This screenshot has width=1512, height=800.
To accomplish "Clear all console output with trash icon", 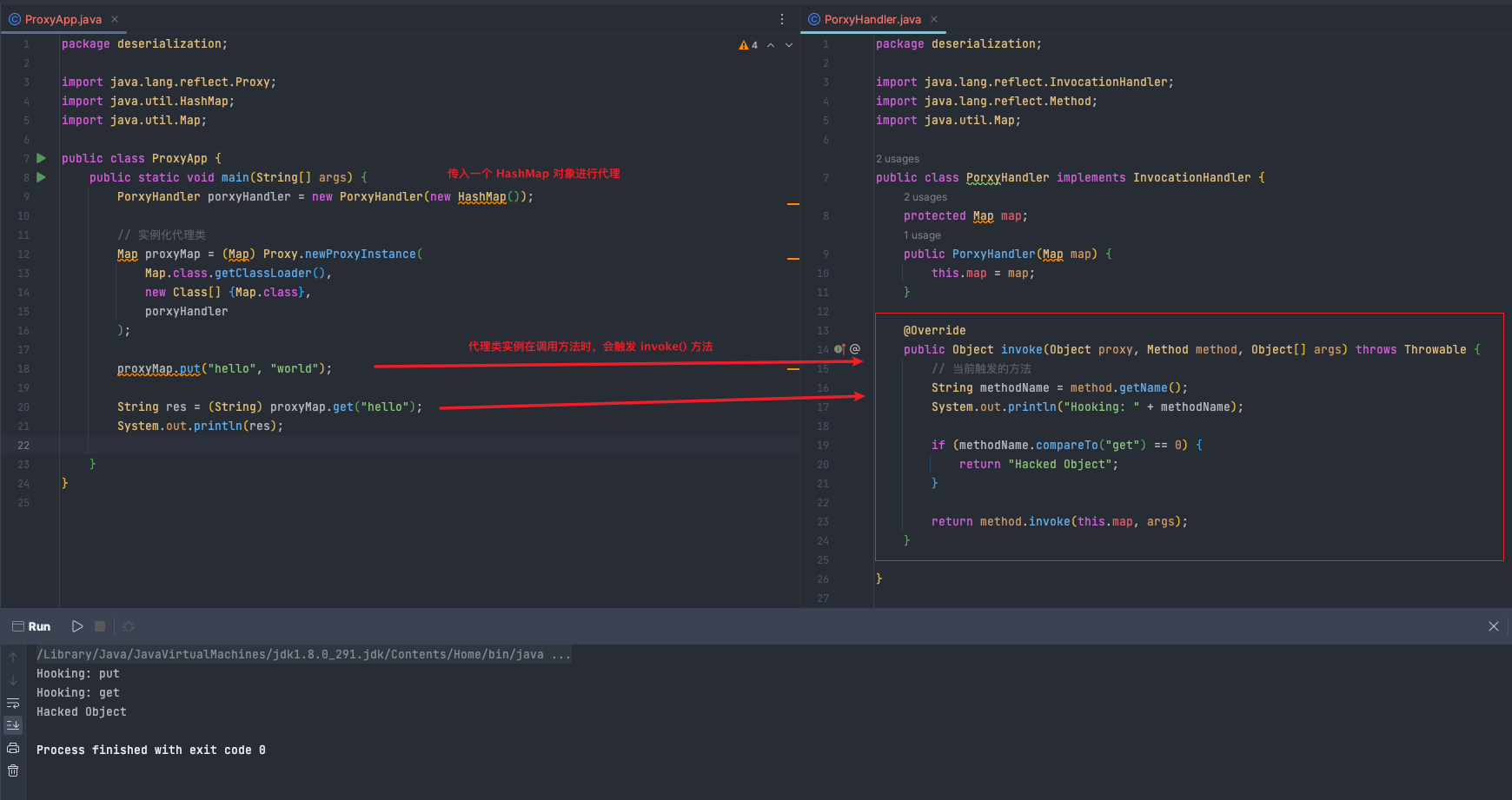I will [x=13, y=770].
